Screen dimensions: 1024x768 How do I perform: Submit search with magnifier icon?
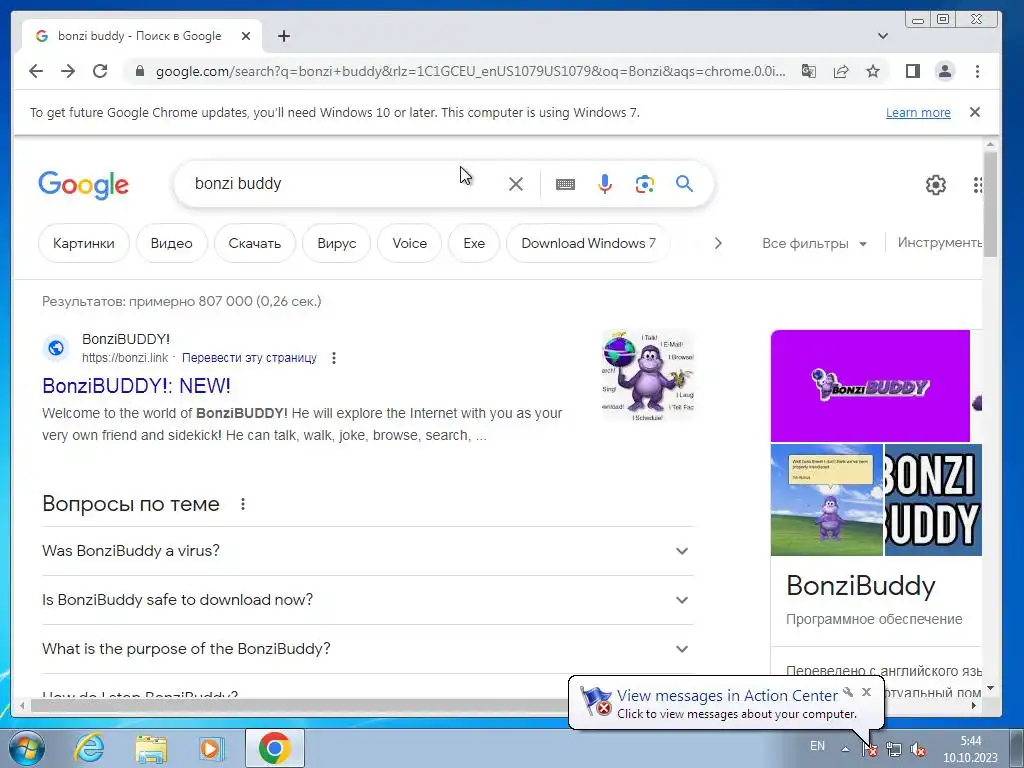point(684,184)
